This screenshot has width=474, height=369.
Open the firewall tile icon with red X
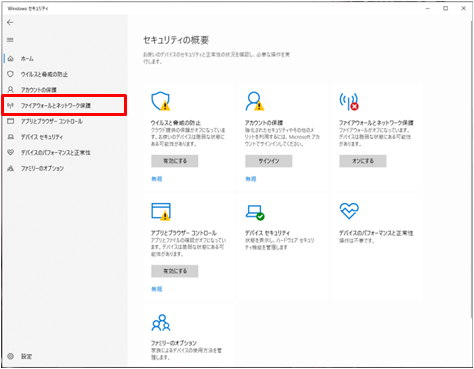click(349, 101)
